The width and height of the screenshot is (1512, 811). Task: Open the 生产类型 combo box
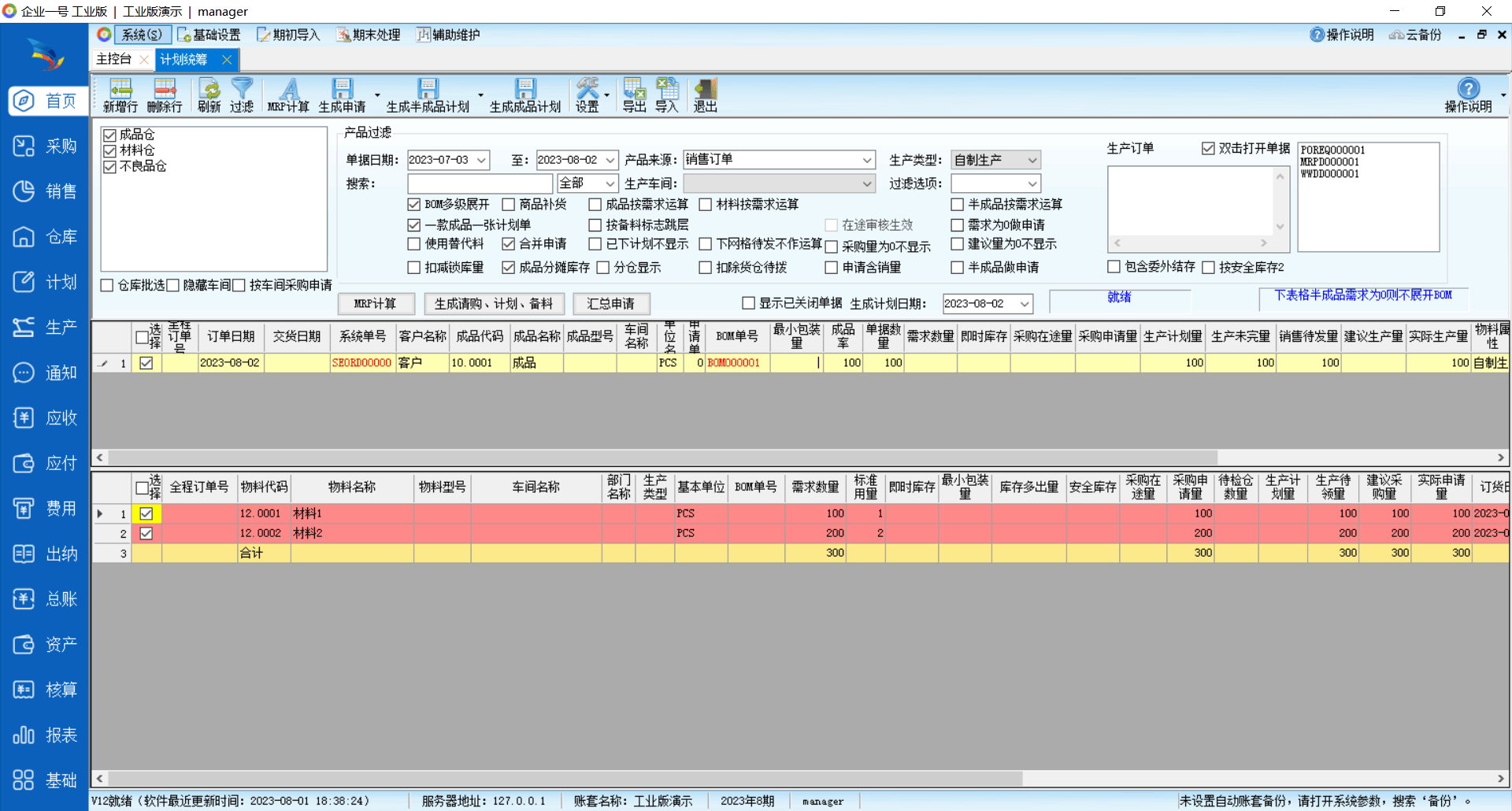tap(1032, 160)
